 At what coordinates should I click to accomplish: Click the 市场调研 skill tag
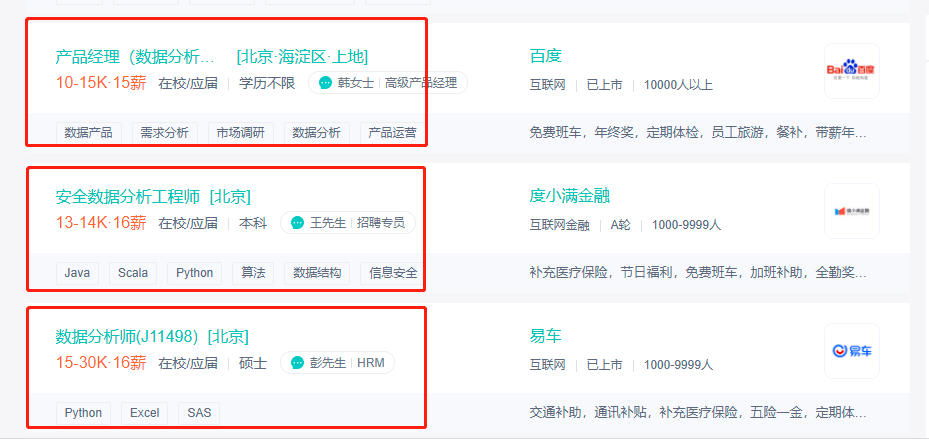pos(240,133)
